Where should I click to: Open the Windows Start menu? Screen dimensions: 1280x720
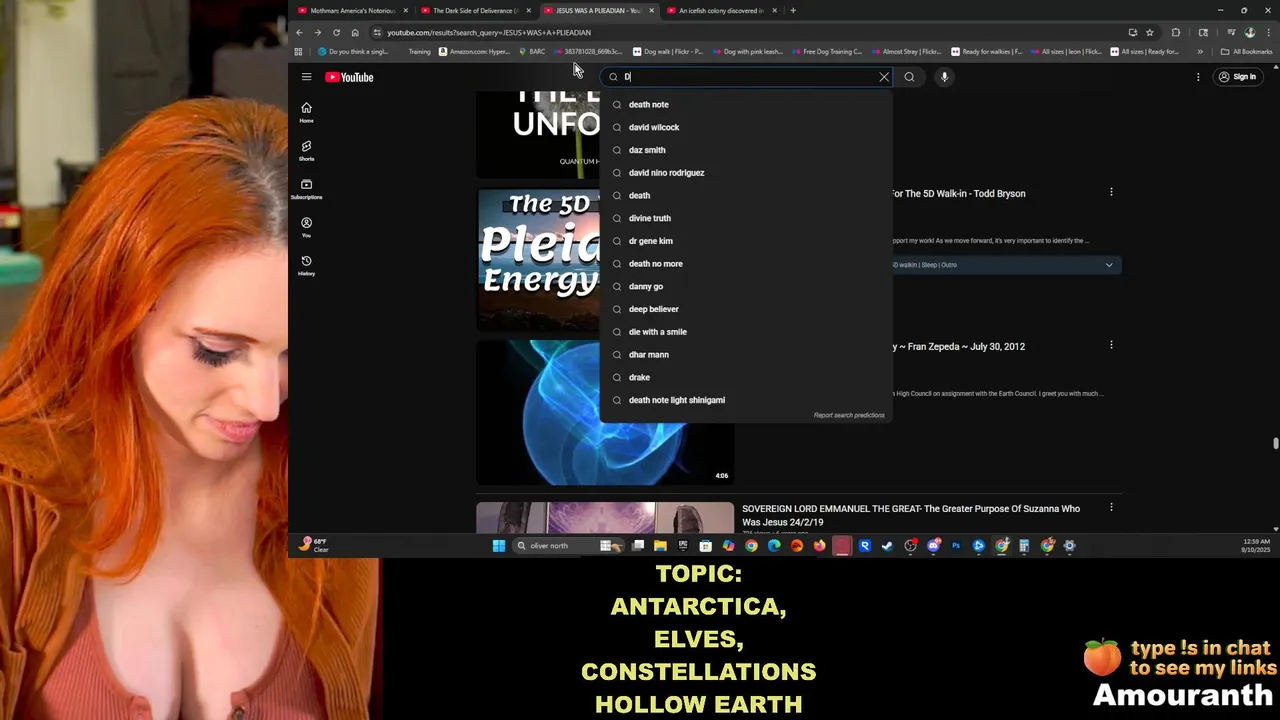pos(499,546)
